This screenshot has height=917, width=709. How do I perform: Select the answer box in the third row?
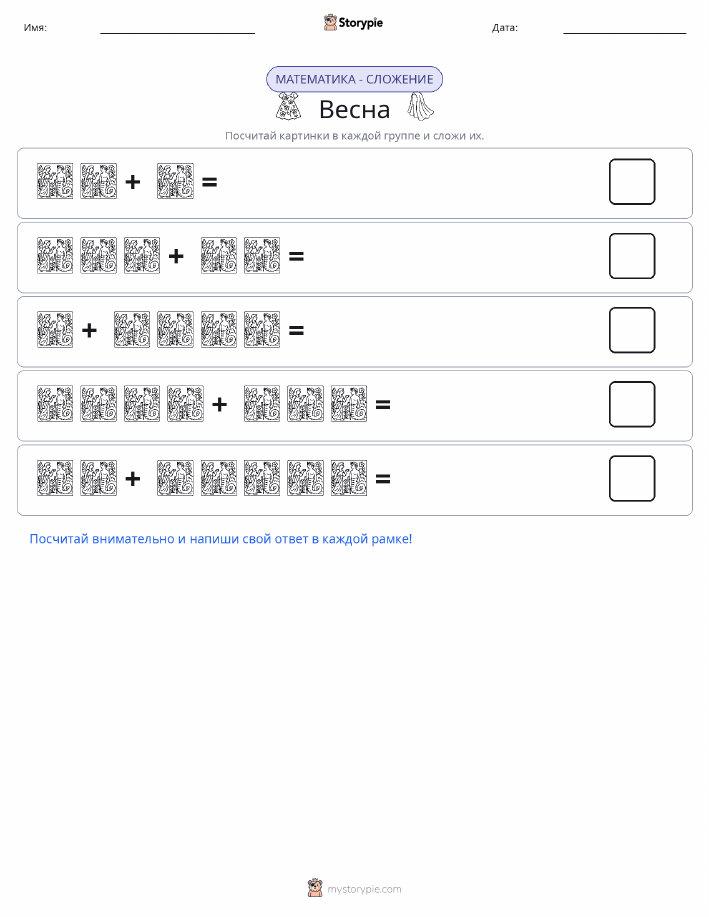(632, 330)
